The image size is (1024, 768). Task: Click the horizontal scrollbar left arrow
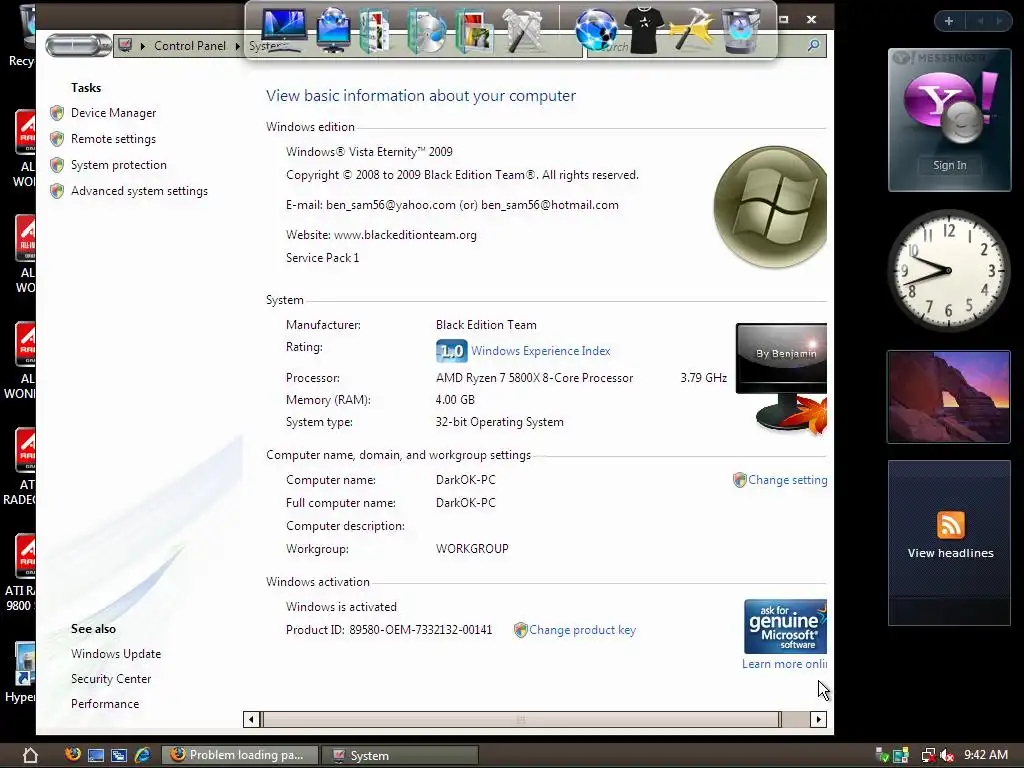point(251,720)
